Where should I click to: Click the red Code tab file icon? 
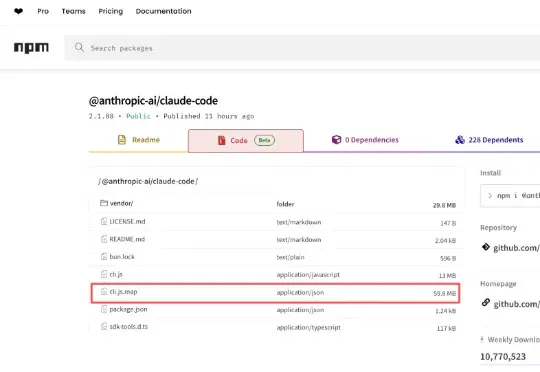pos(221,140)
